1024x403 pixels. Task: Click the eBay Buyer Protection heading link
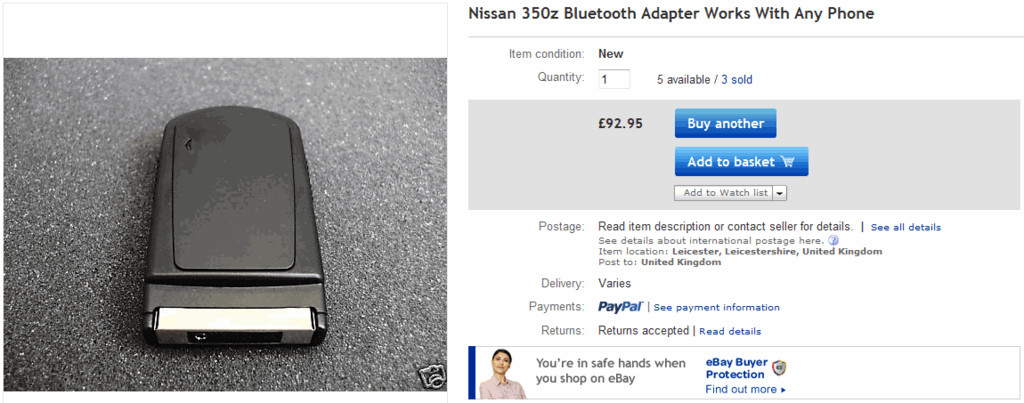point(736,368)
